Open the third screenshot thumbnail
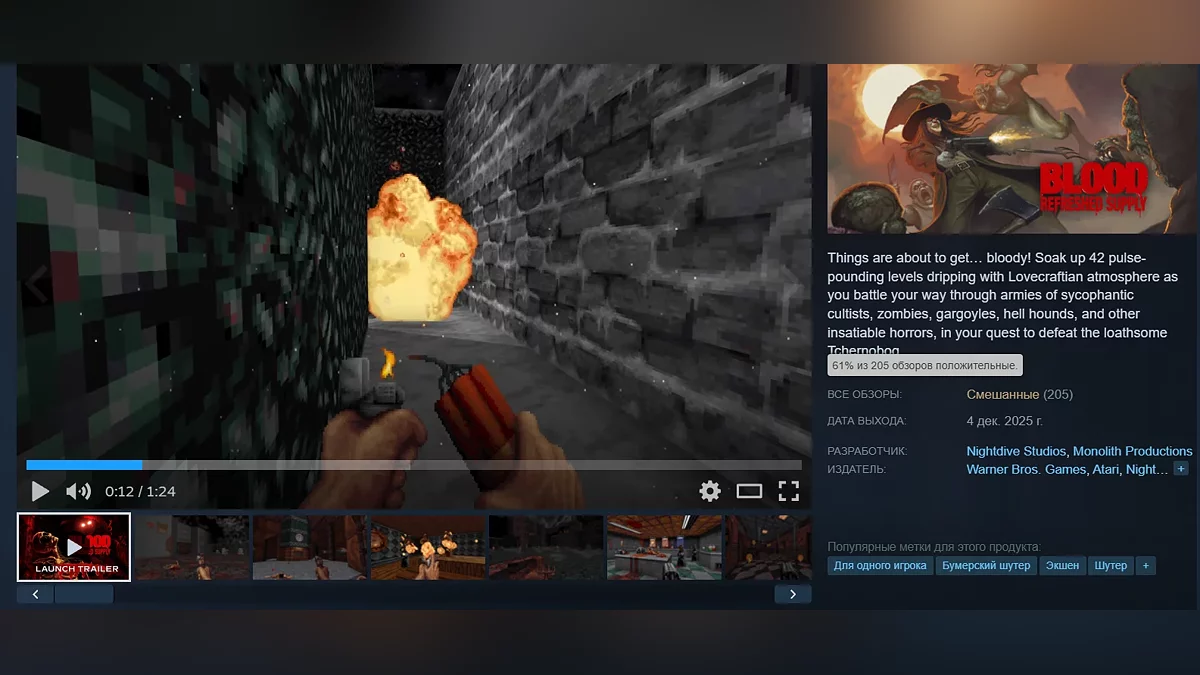 click(310, 547)
